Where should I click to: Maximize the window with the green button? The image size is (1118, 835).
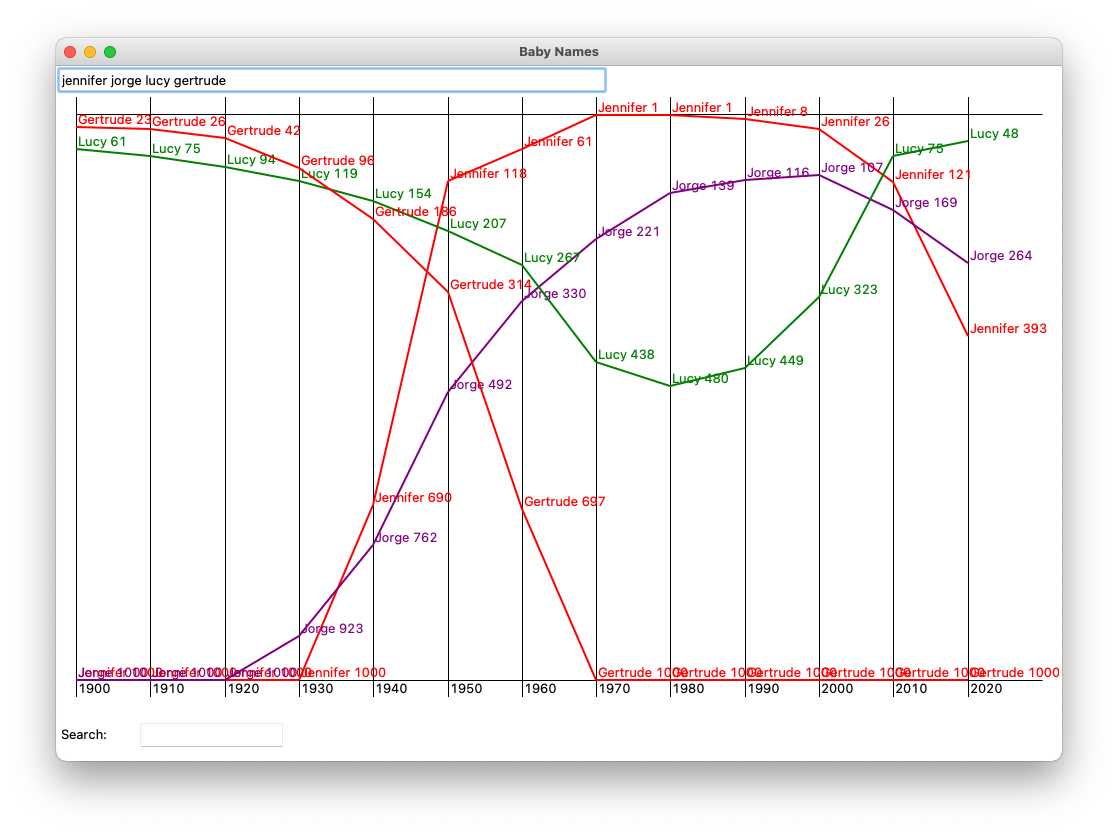pos(110,52)
